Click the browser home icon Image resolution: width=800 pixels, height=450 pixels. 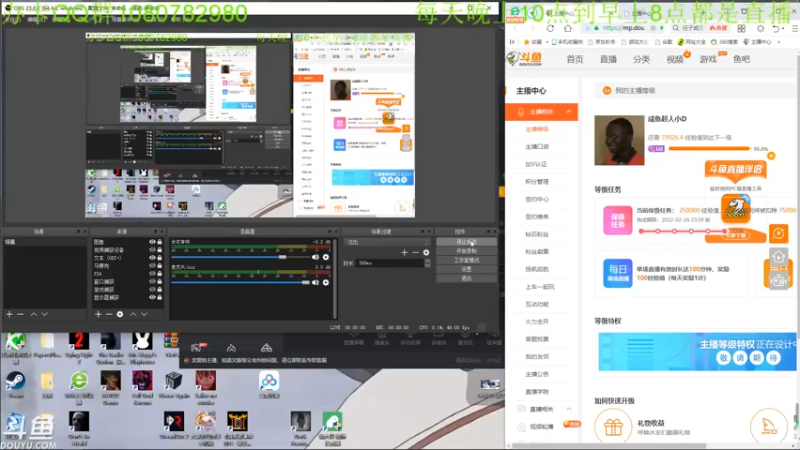click(567, 28)
